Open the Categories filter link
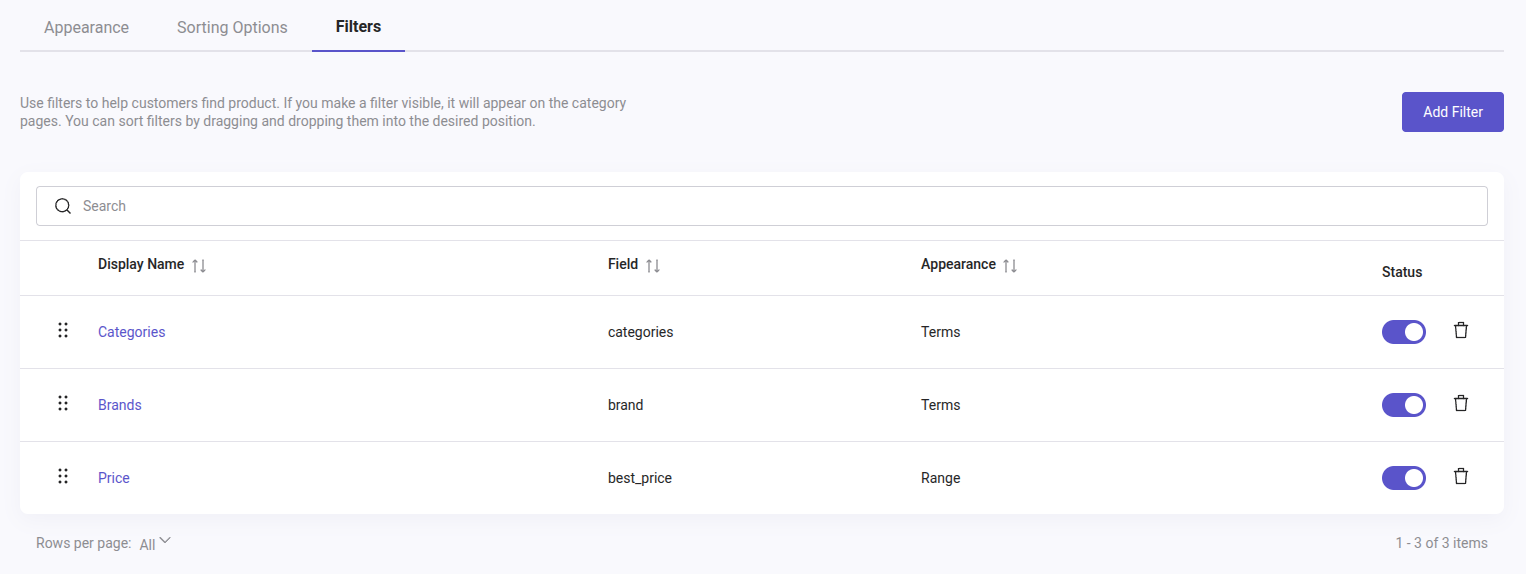Viewport: 1526px width, 574px height. (131, 332)
